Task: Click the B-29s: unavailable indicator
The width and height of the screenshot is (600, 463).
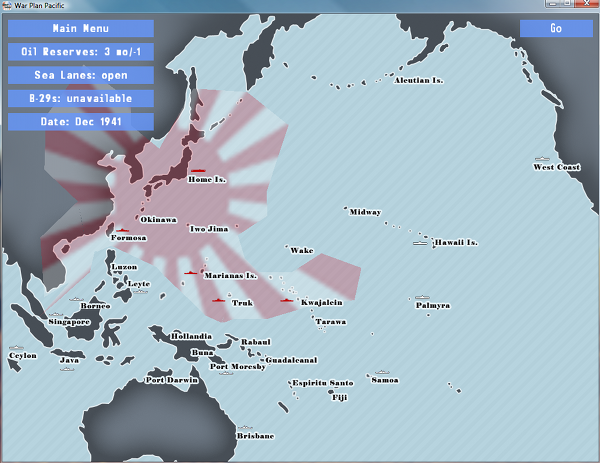Action: pyautogui.click(x=81, y=98)
